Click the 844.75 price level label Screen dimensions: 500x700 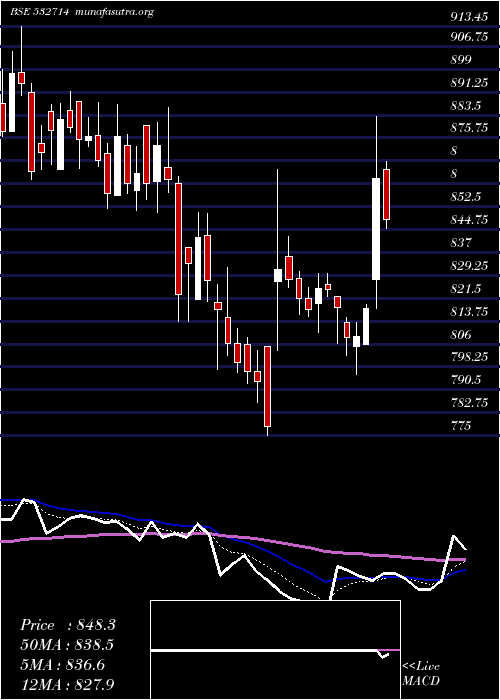click(x=468, y=220)
